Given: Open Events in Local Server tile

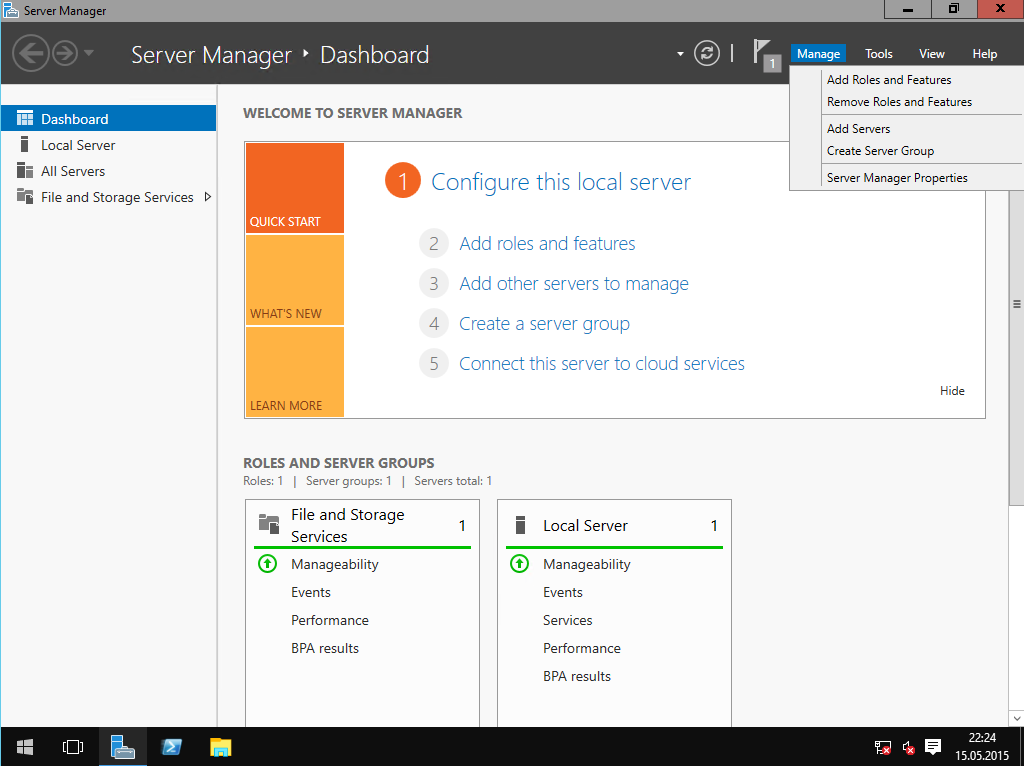Looking at the screenshot, I should click(562, 592).
